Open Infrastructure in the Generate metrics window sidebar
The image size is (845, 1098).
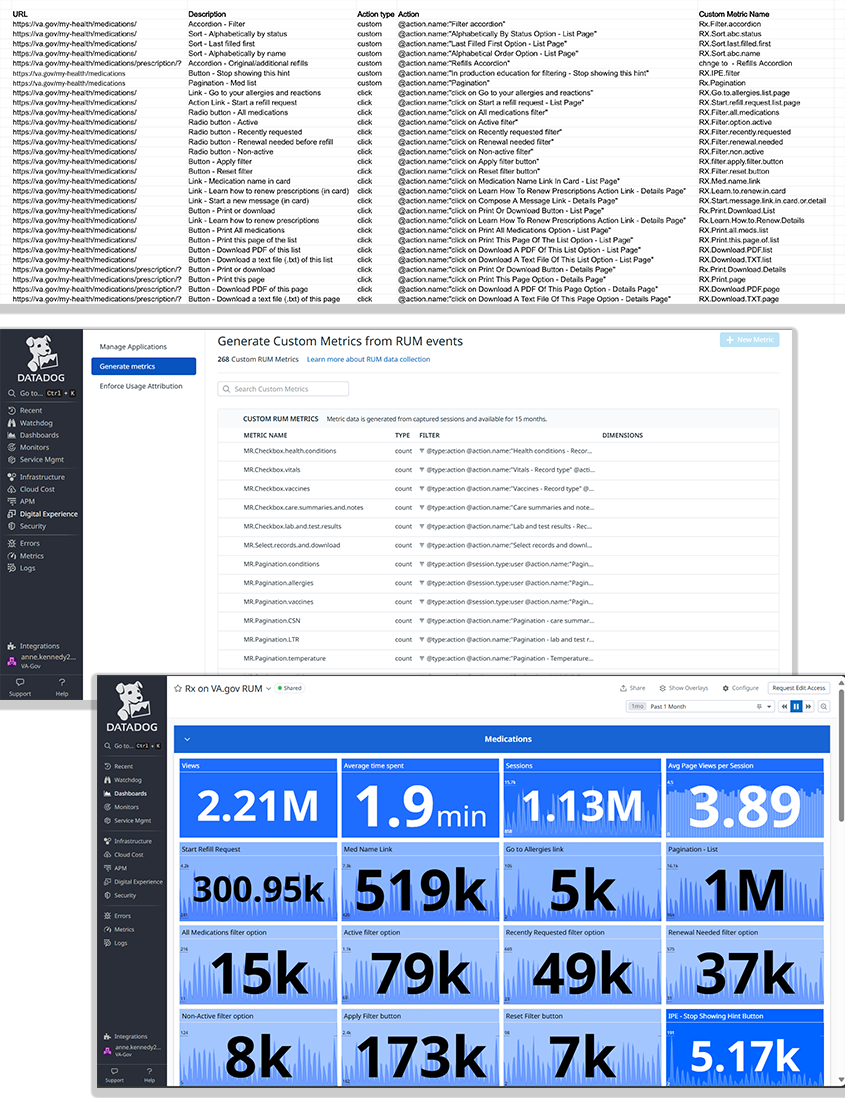[x=36, y=477]
